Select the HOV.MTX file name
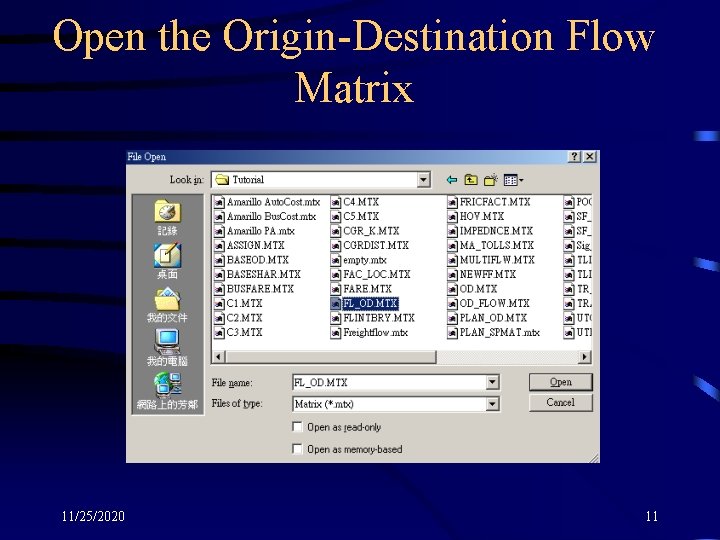The image size is (720, 540). tap(482, 217)
